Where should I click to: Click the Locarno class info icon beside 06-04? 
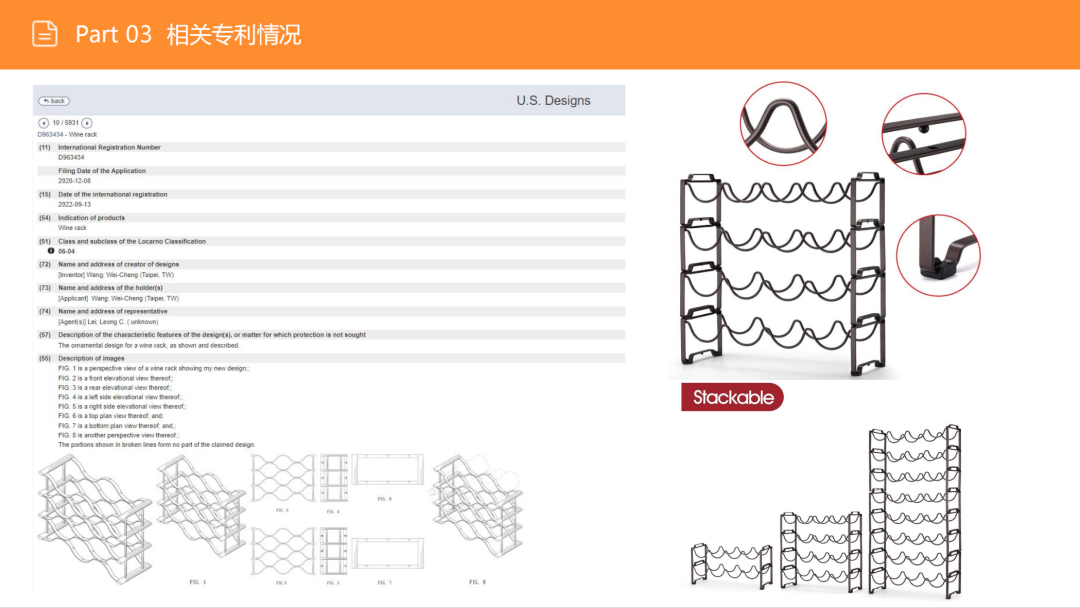coord(51,251)
